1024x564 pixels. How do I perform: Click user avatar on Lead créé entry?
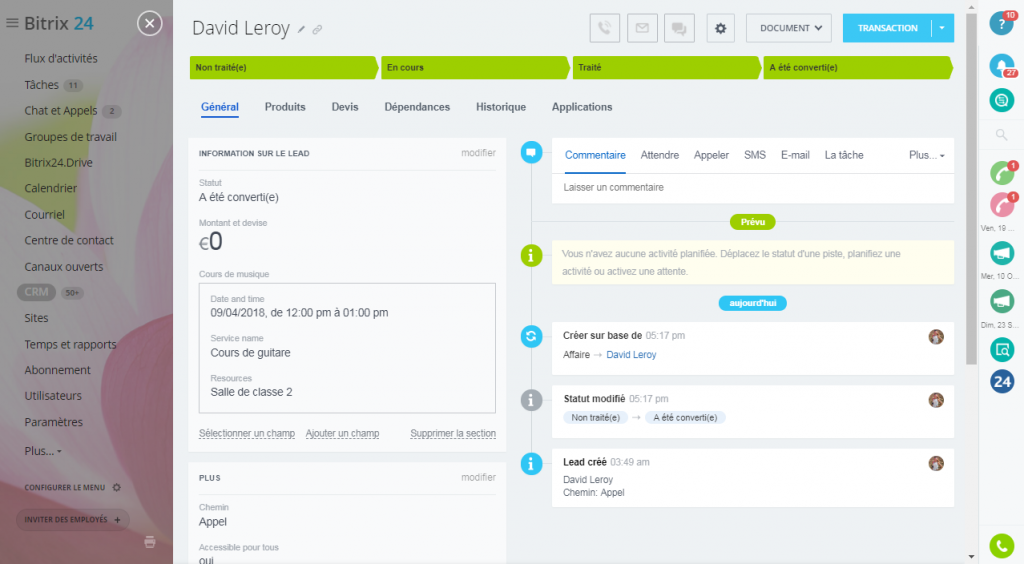pos(936,463)
